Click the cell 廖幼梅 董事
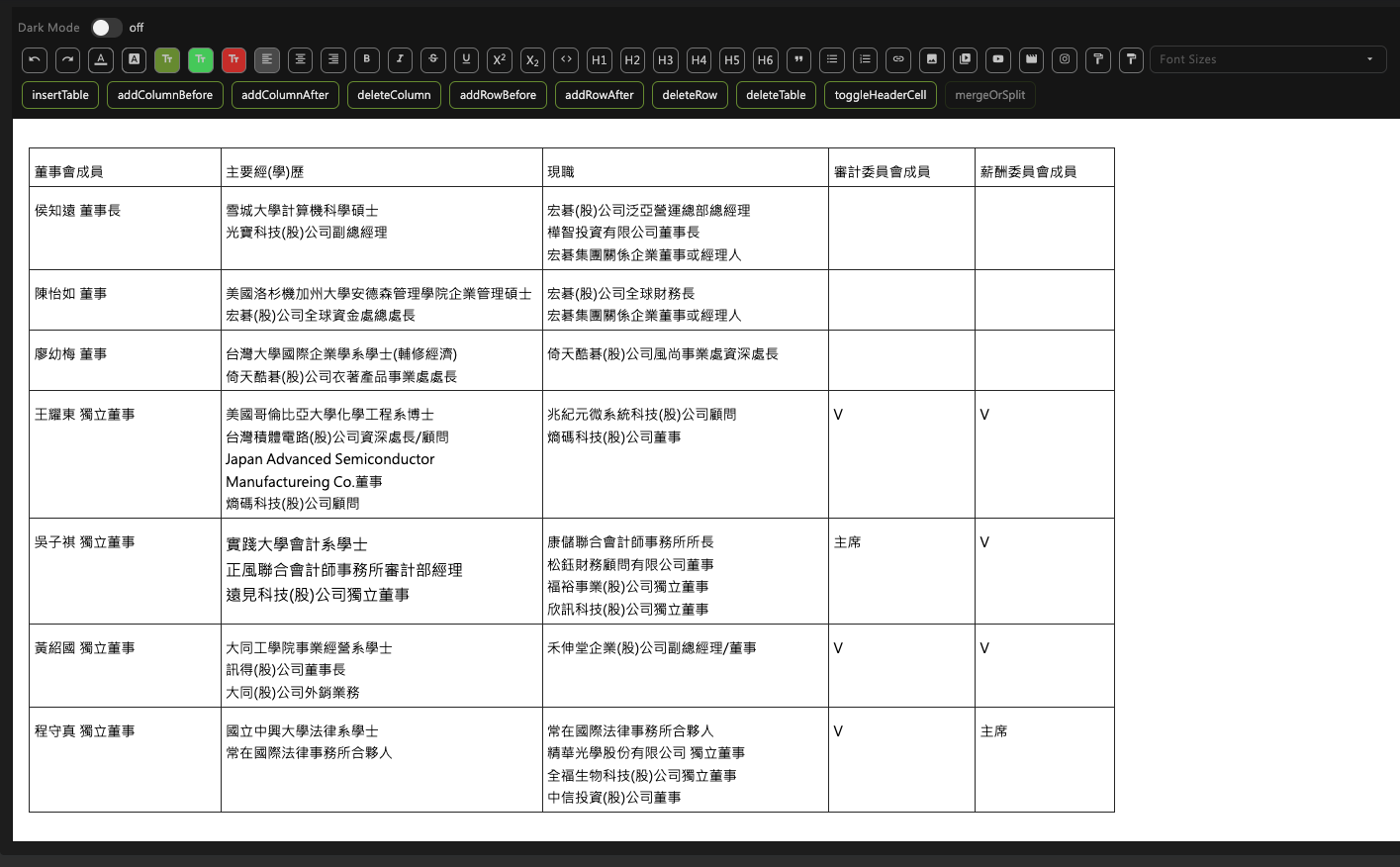The width and height of the screenshot is (1400, 867). coord(125,360)
